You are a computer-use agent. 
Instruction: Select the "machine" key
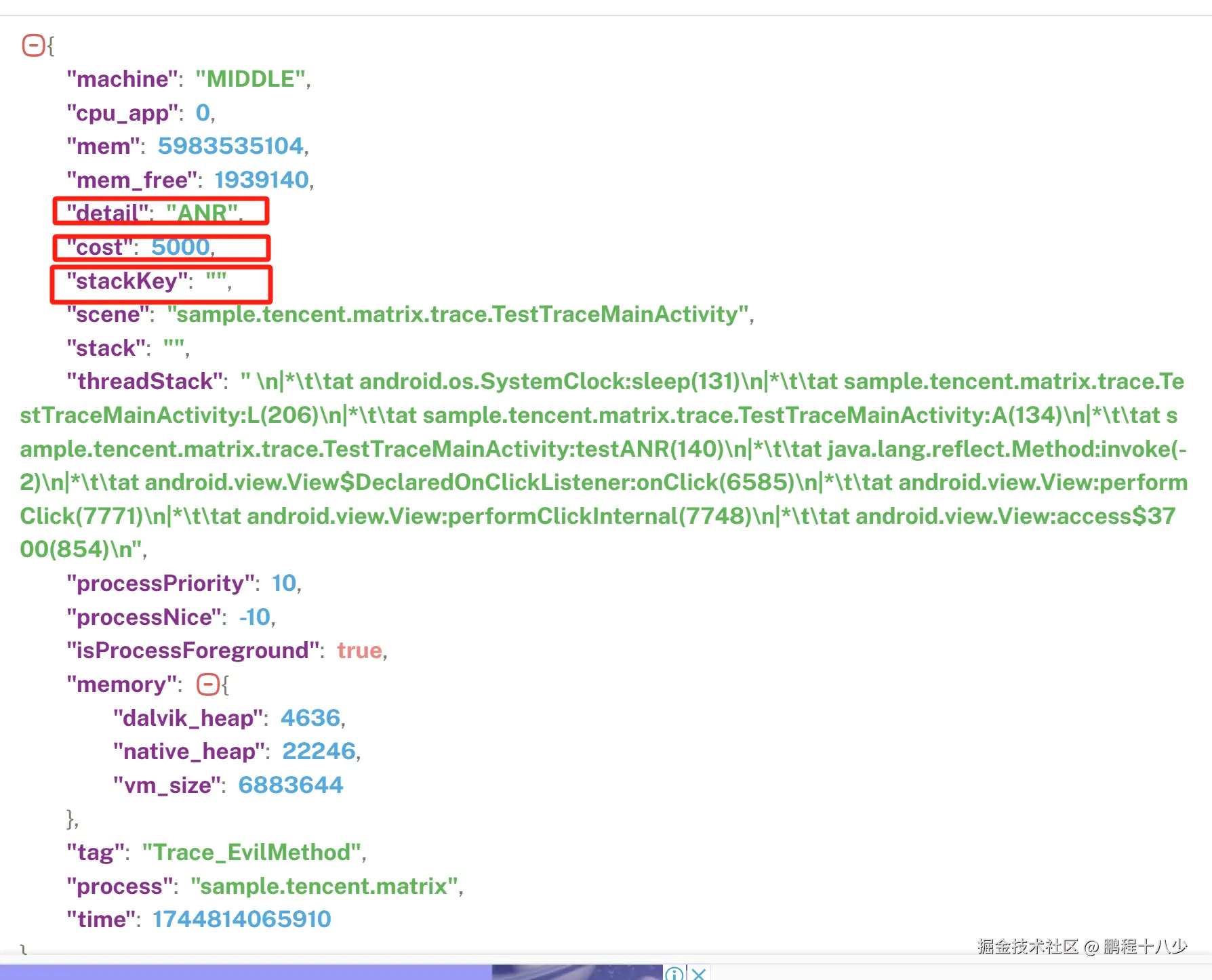123,79
